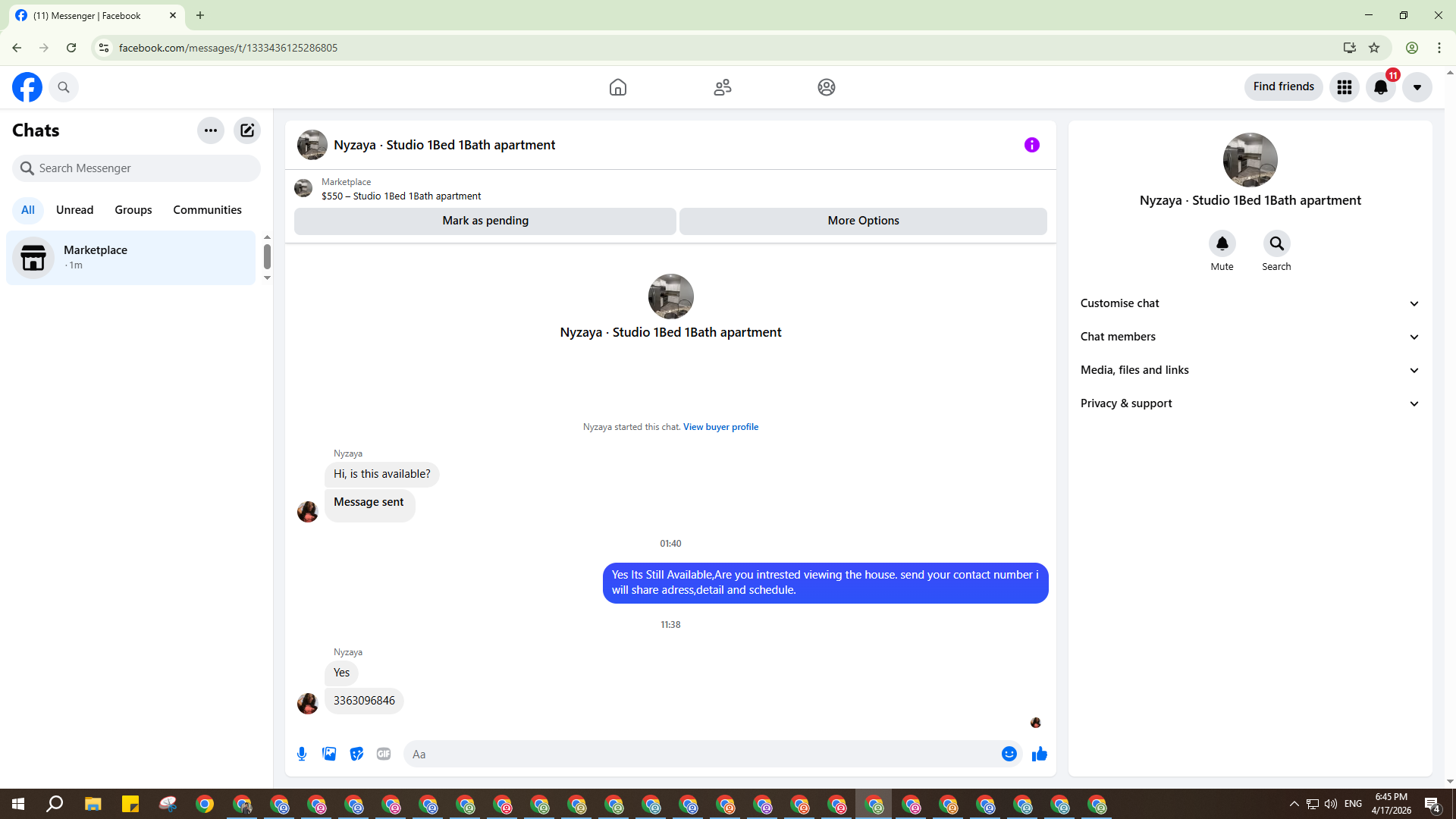
Task: Click Mark as pending button
Action: [485, 221]
